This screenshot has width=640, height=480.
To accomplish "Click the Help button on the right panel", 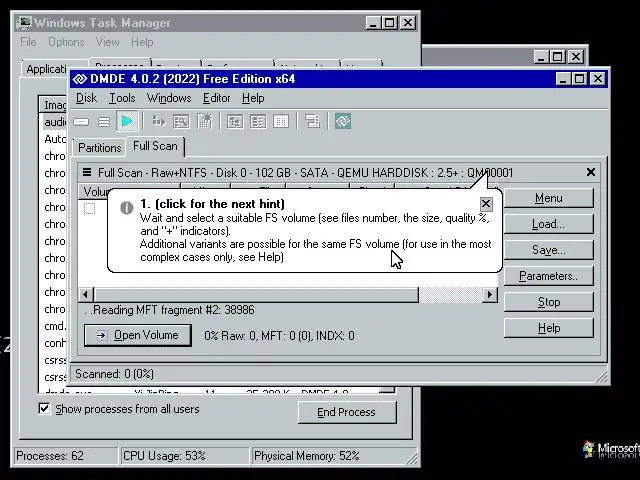I will [x=549, y=328].
